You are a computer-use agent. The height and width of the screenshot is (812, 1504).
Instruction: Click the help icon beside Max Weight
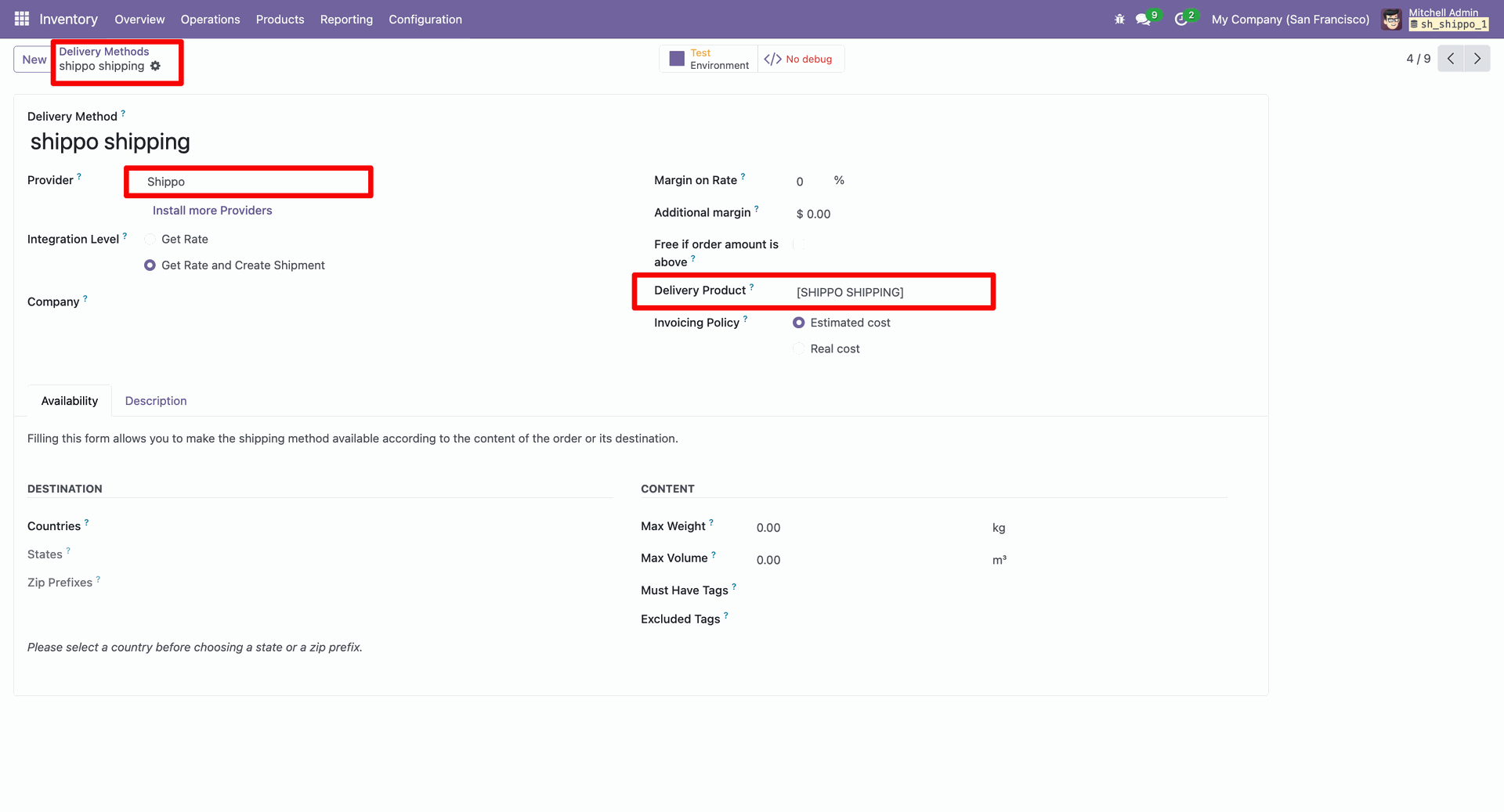(711, 522)
